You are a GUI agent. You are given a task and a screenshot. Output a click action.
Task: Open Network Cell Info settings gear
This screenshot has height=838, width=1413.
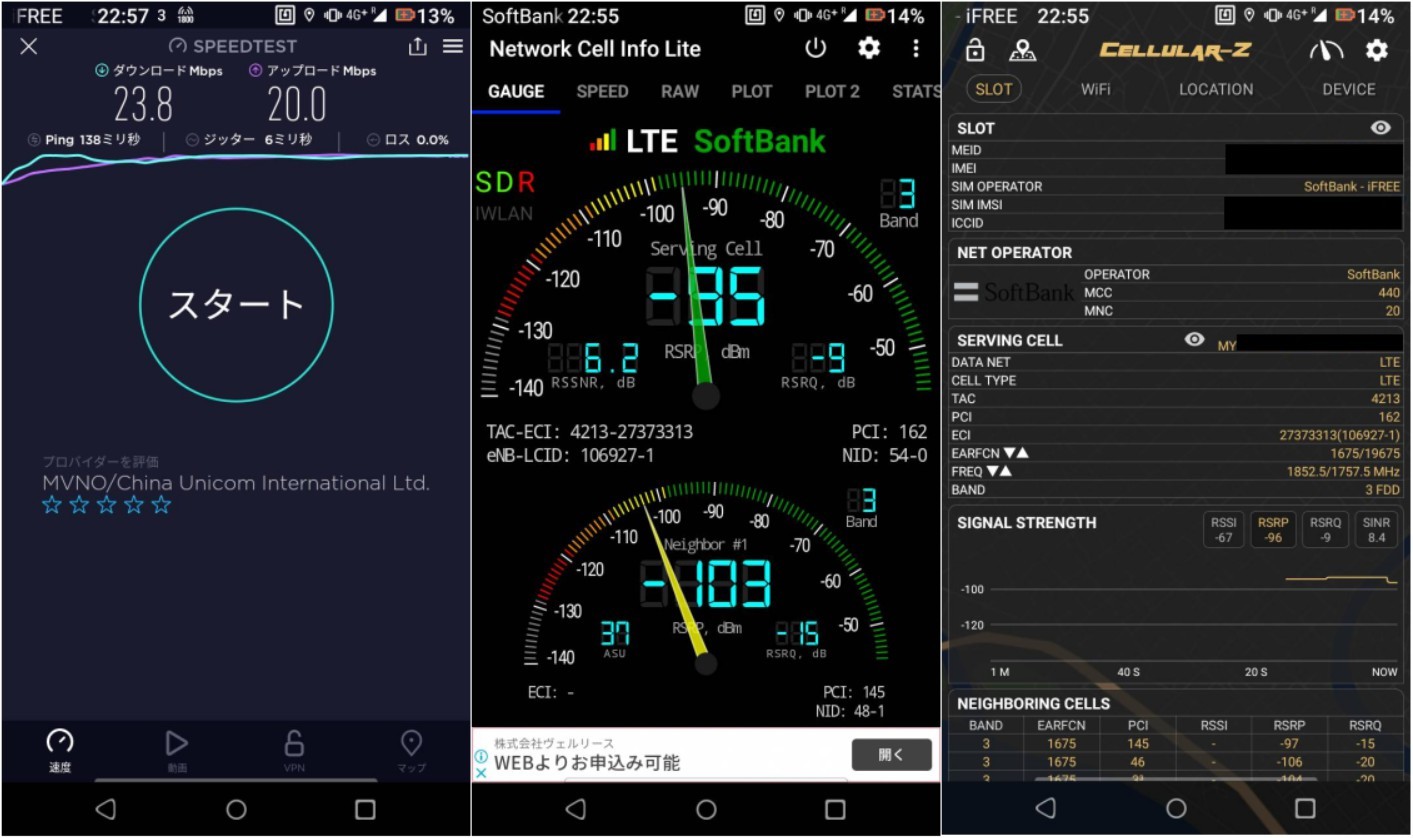pyautogui.click(x=869, y=49)
